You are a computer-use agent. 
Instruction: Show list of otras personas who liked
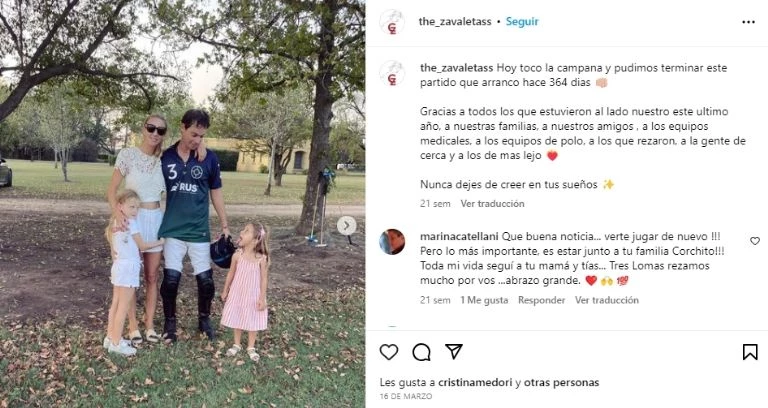pyautogui.click(x=561, y=383)
